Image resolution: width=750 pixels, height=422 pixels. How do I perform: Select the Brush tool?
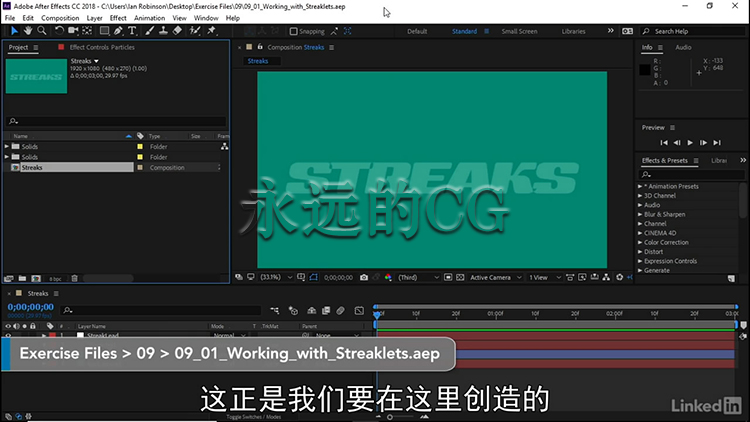click(x=150, y=31)
